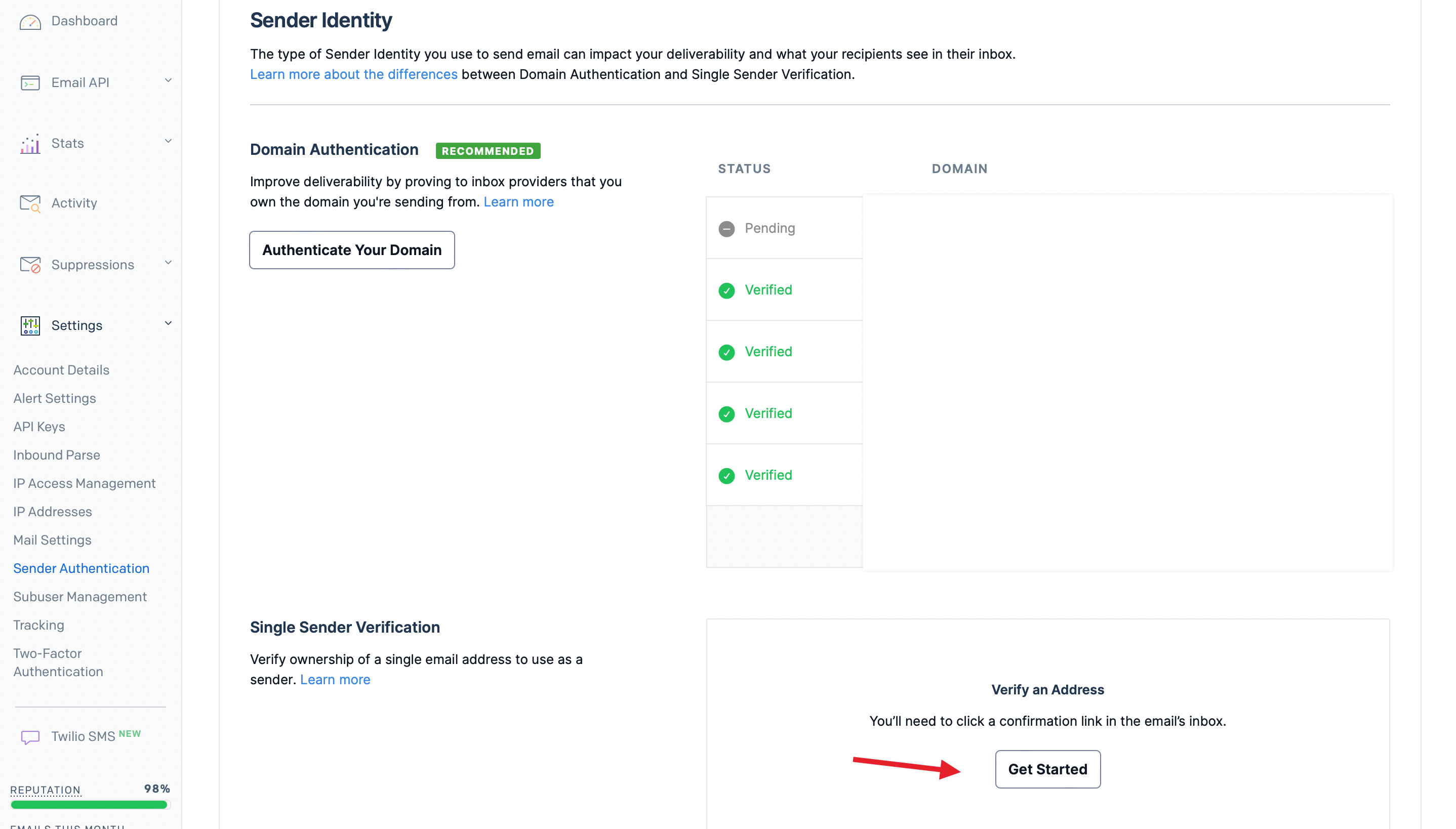The width and height of the screenshot is (1456, 829).
Task: Open Two-Factor Authentication settings
Action: tap(58, 663)
